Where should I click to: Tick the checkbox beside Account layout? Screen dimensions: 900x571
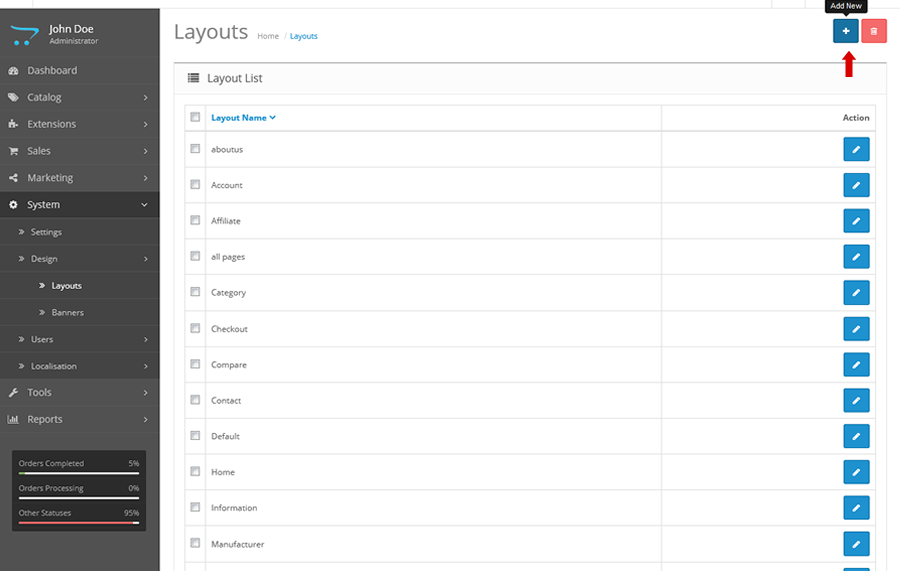coord(195,185)
